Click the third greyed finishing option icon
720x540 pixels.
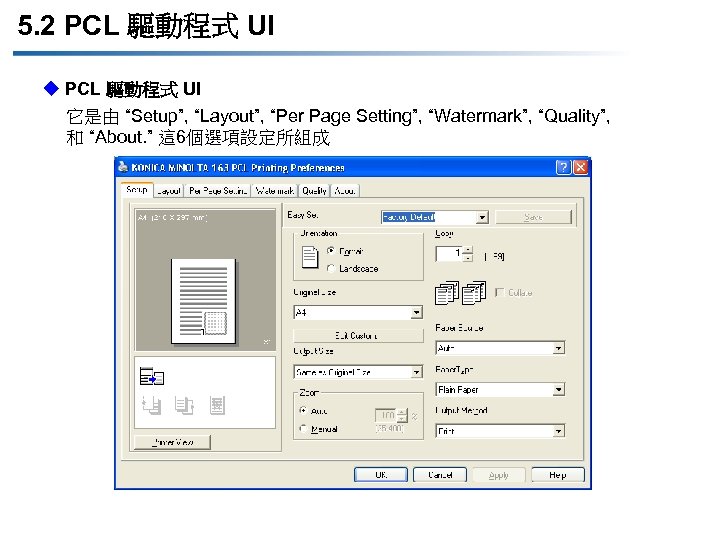coord(217,405)
